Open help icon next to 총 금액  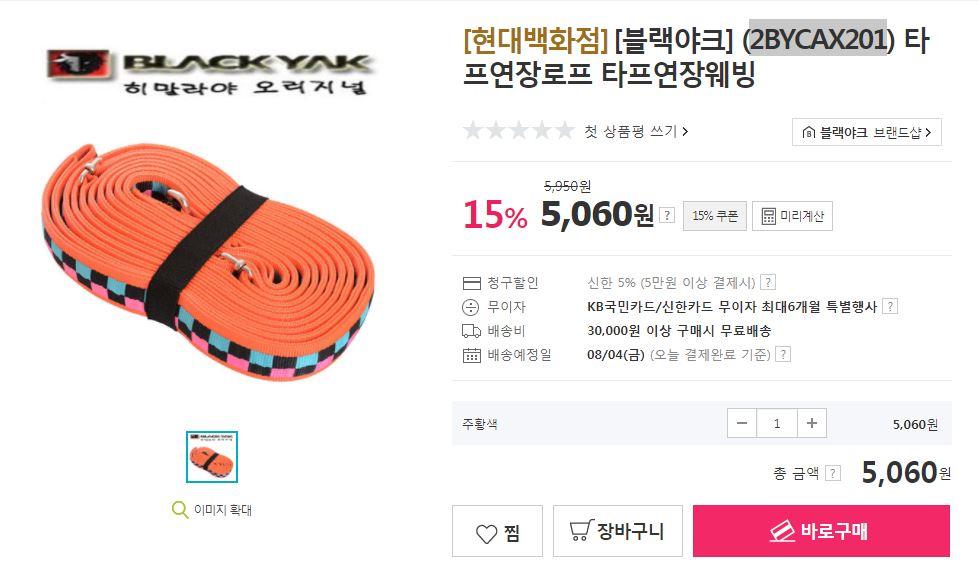(x=832, y=473)
